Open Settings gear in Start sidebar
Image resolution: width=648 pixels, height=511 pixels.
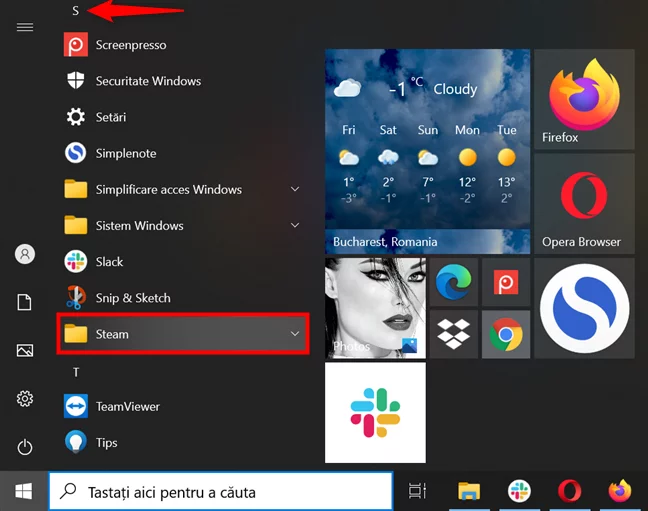[25, 399]
